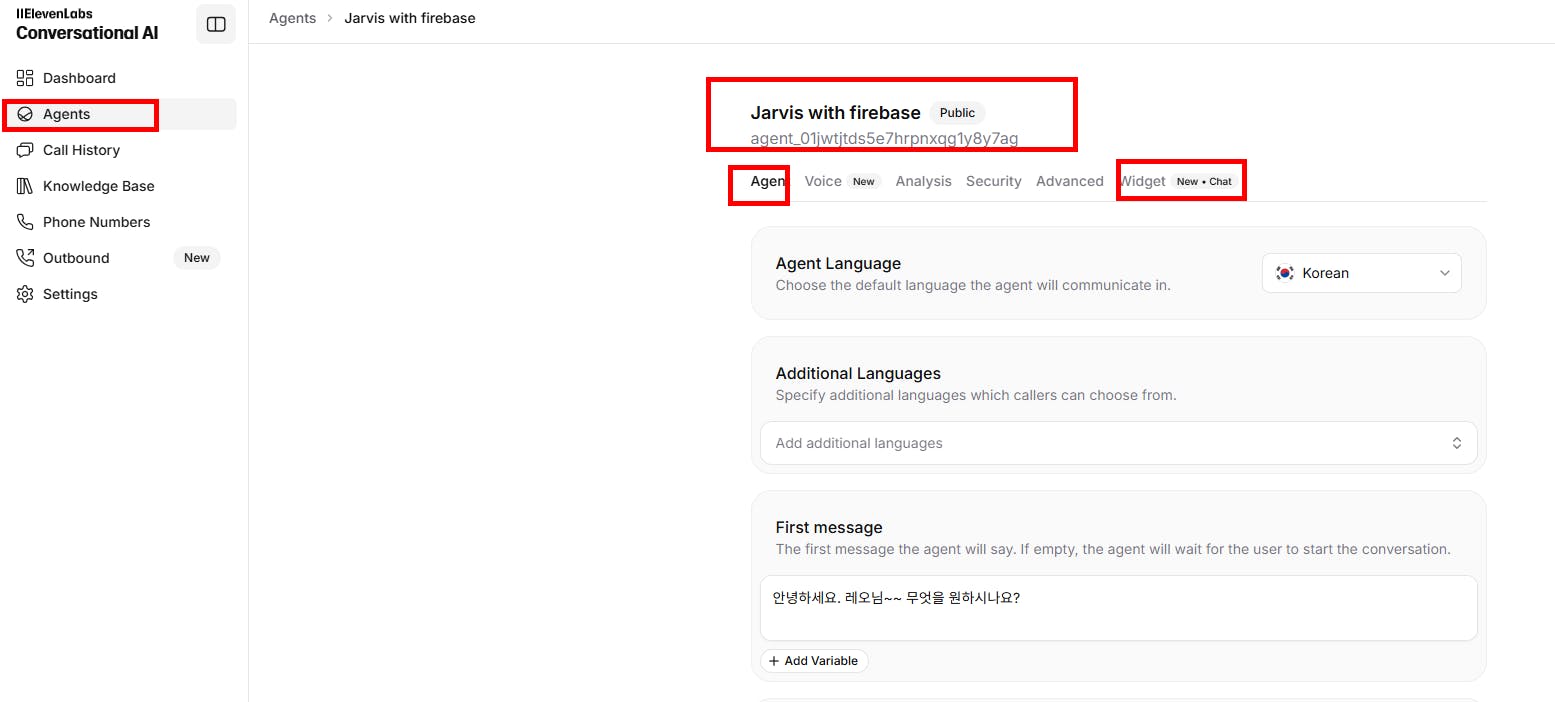Click the Agents icon in sidebar
This screenshot has height=702, width=1555.
[25, 114]
